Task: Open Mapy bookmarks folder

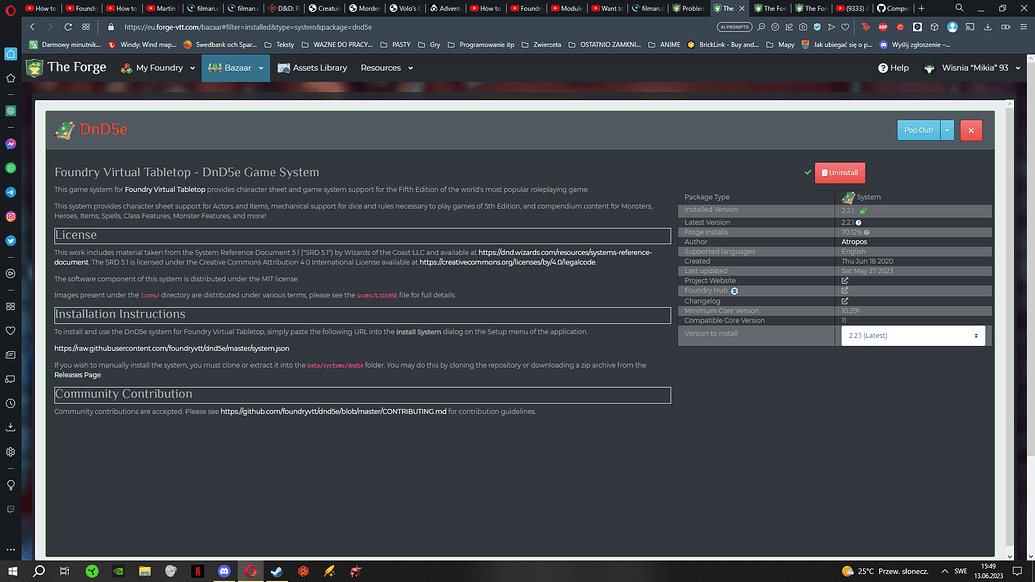Action: point(780,45)
